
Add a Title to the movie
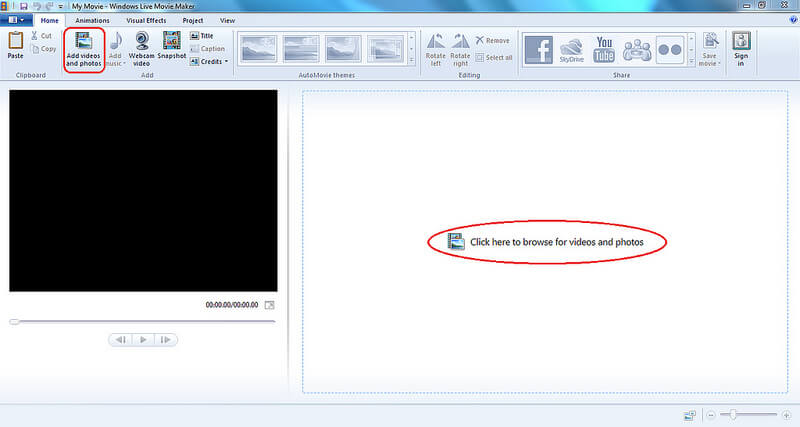click(202, 36)
